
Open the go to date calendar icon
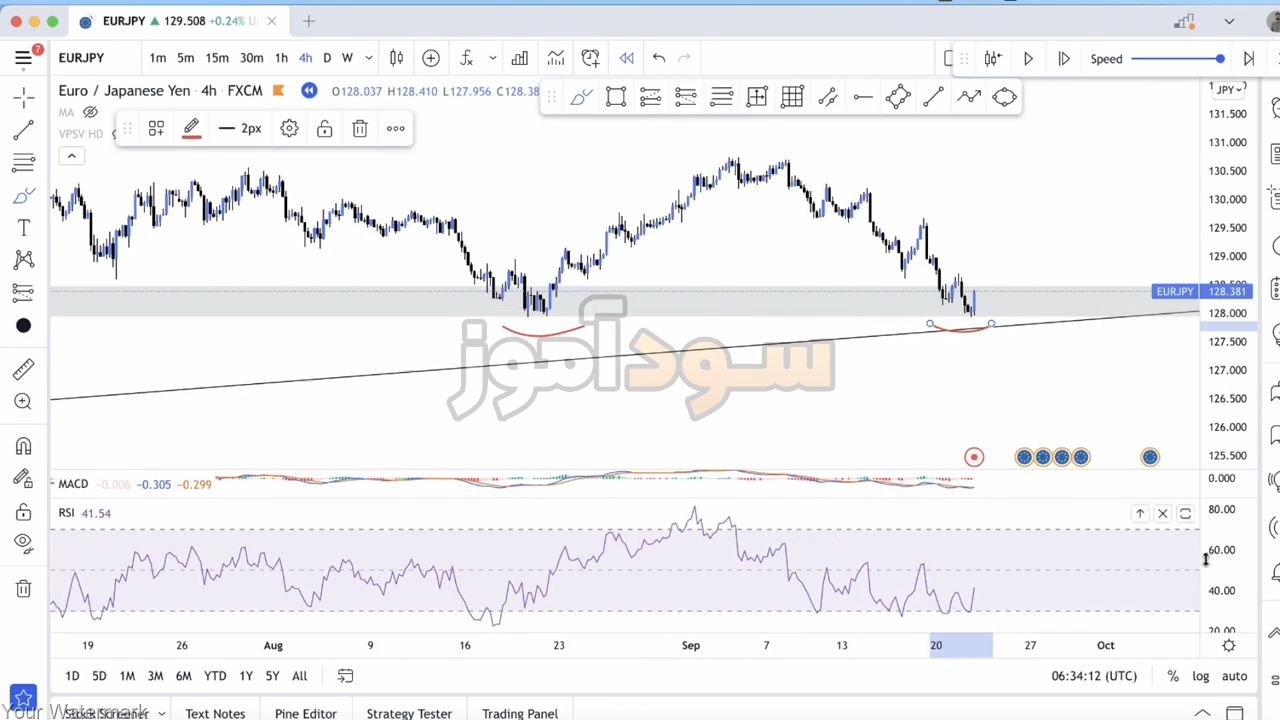coord(345,676)
